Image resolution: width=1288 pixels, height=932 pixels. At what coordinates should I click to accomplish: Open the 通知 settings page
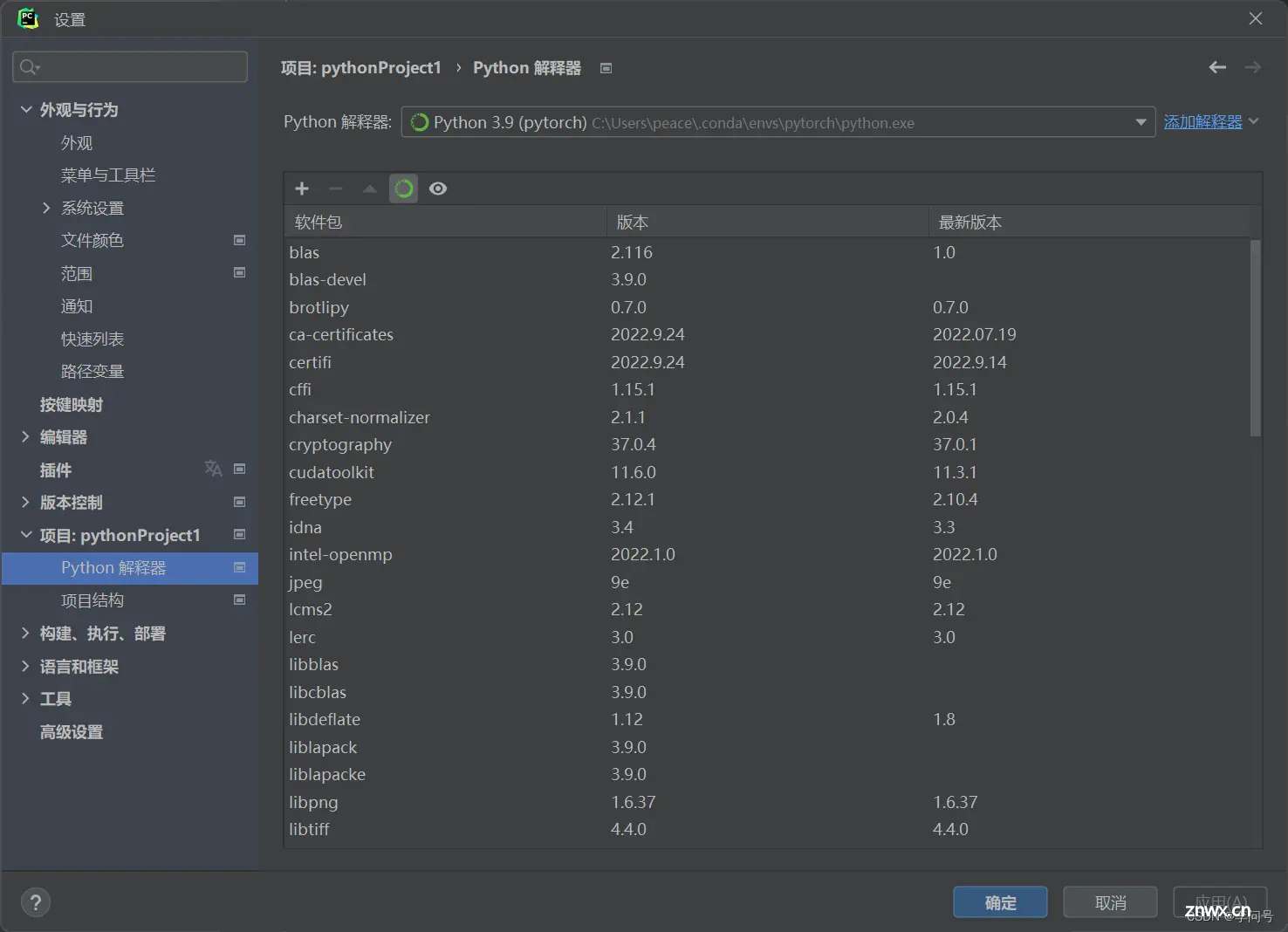[x=77, y=306]
